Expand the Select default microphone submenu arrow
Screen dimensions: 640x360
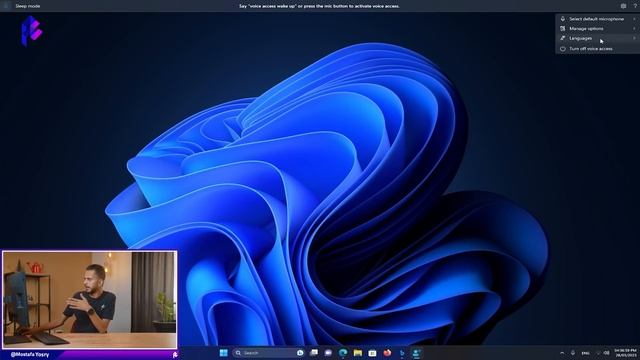634,19
